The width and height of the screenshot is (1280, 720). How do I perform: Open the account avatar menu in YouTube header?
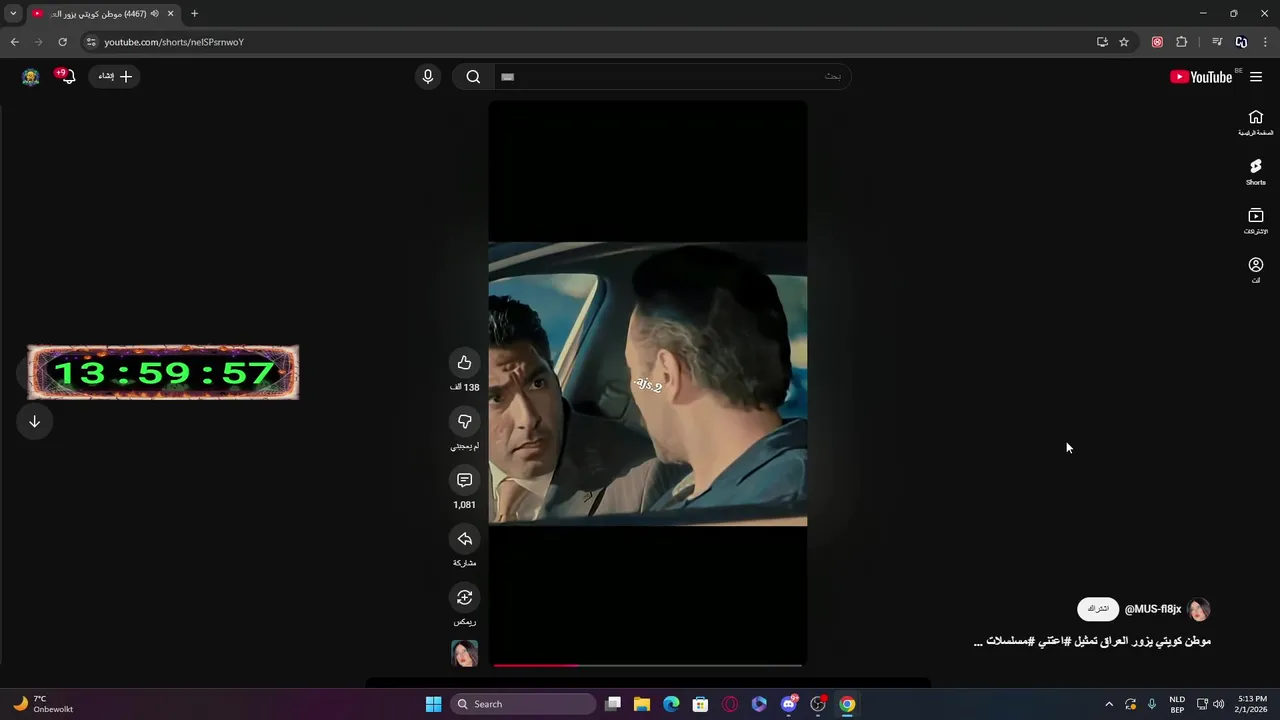[x=31, y=77]
